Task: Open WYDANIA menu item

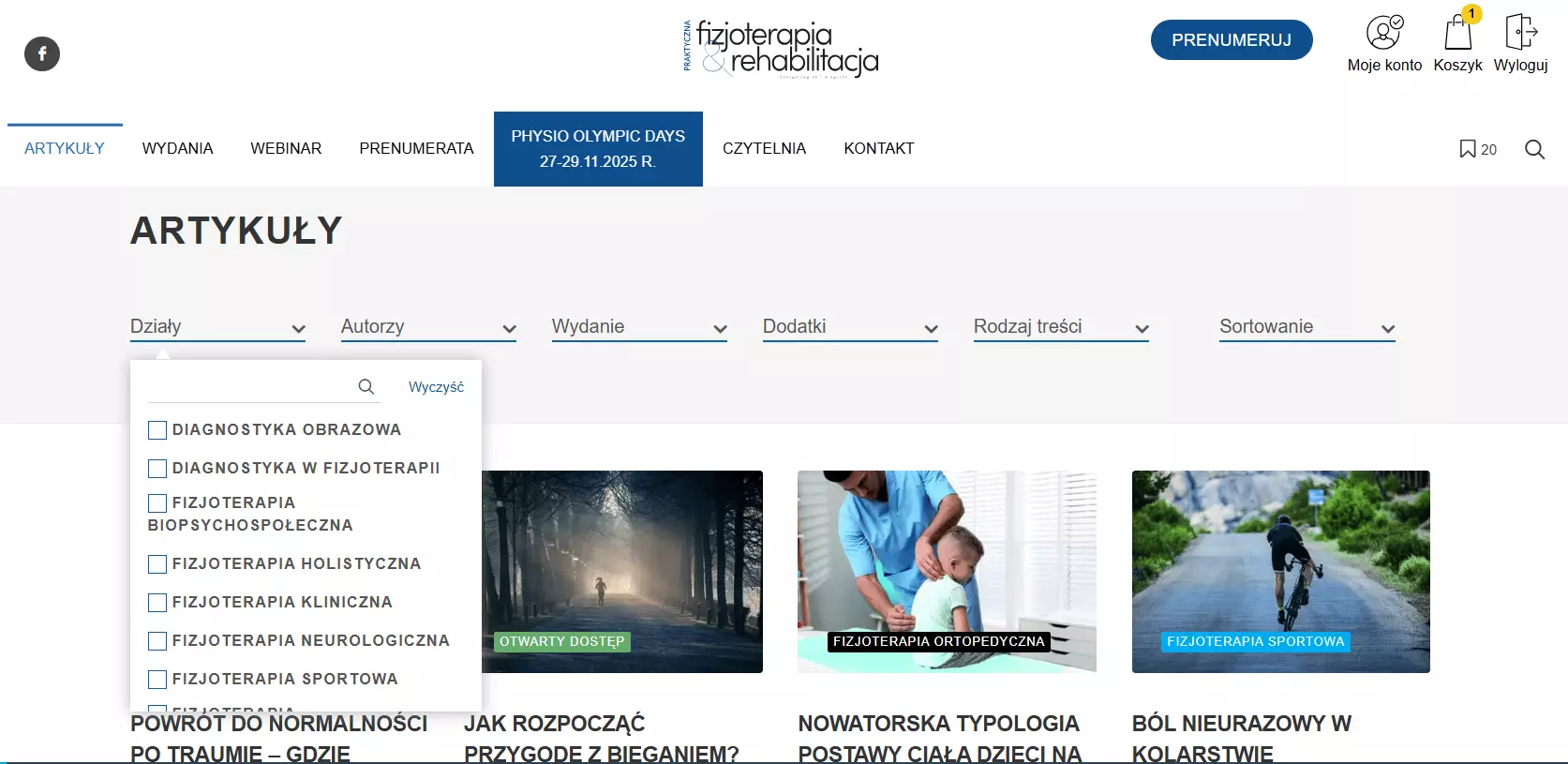Action: (x=178, y=148)
